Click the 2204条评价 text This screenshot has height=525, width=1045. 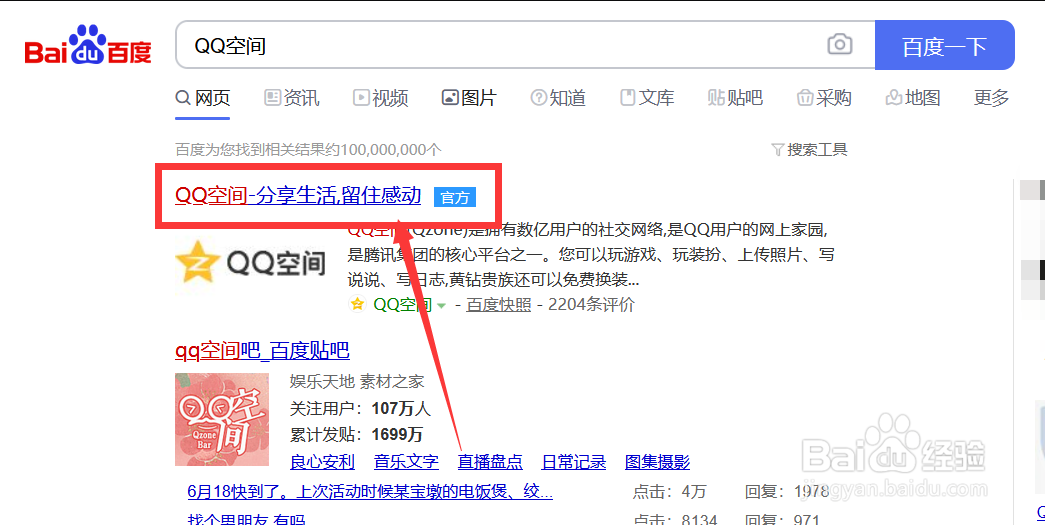pyautogui.click(x=591, y=305)
